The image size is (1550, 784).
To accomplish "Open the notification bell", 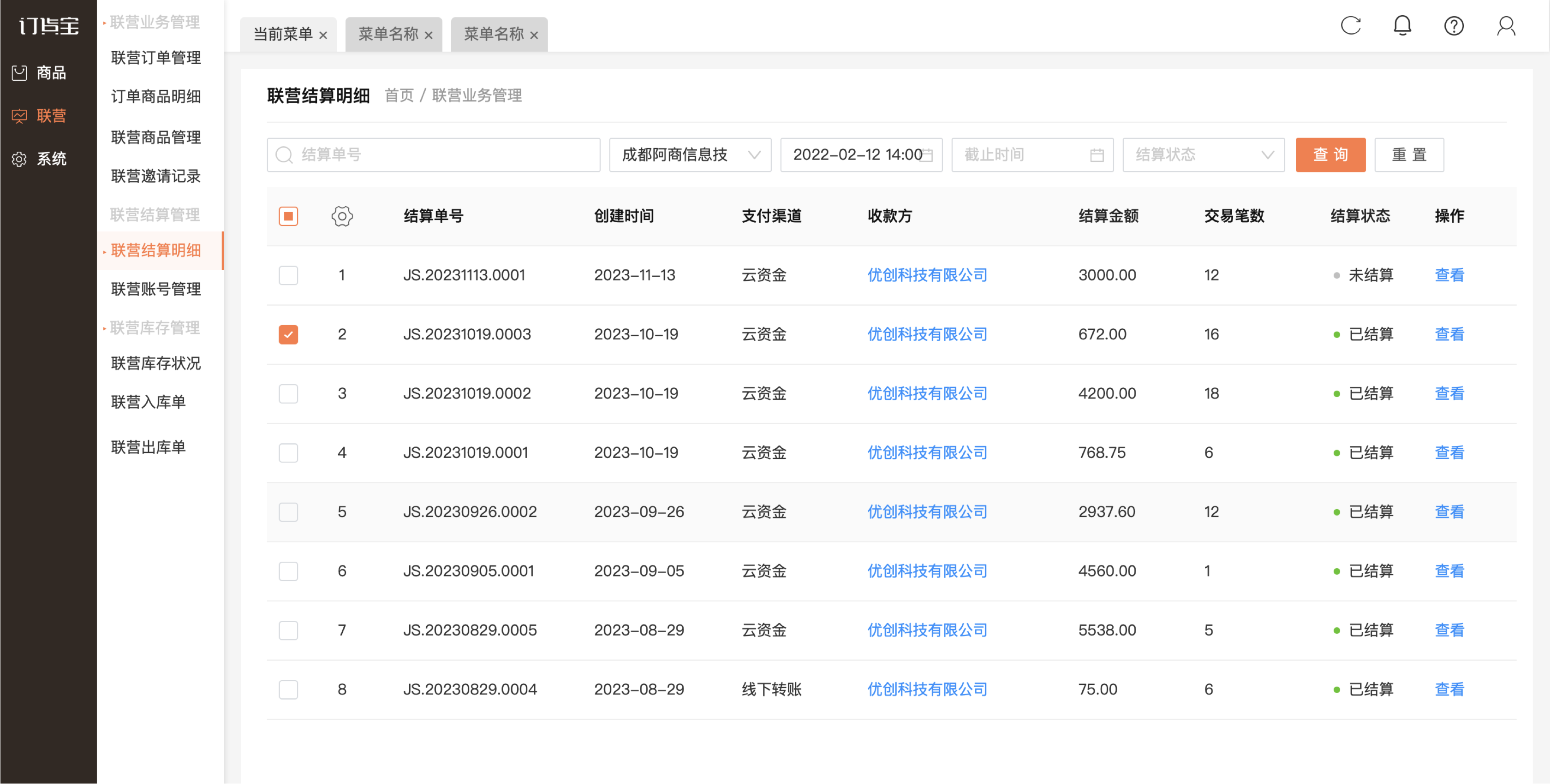I will (x=1402, y=26).
